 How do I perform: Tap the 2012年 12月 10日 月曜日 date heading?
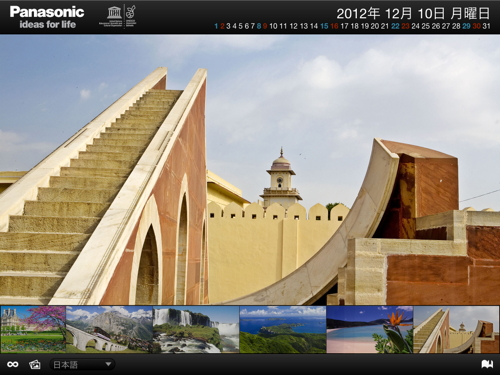(x=413, y=14)
